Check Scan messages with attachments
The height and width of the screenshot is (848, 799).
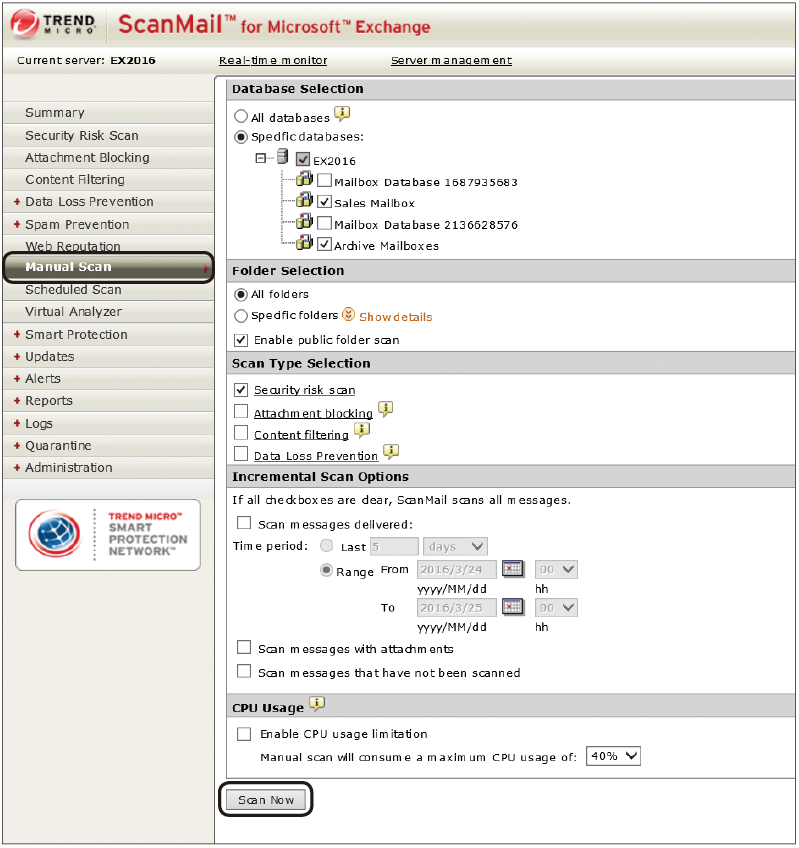244,647
